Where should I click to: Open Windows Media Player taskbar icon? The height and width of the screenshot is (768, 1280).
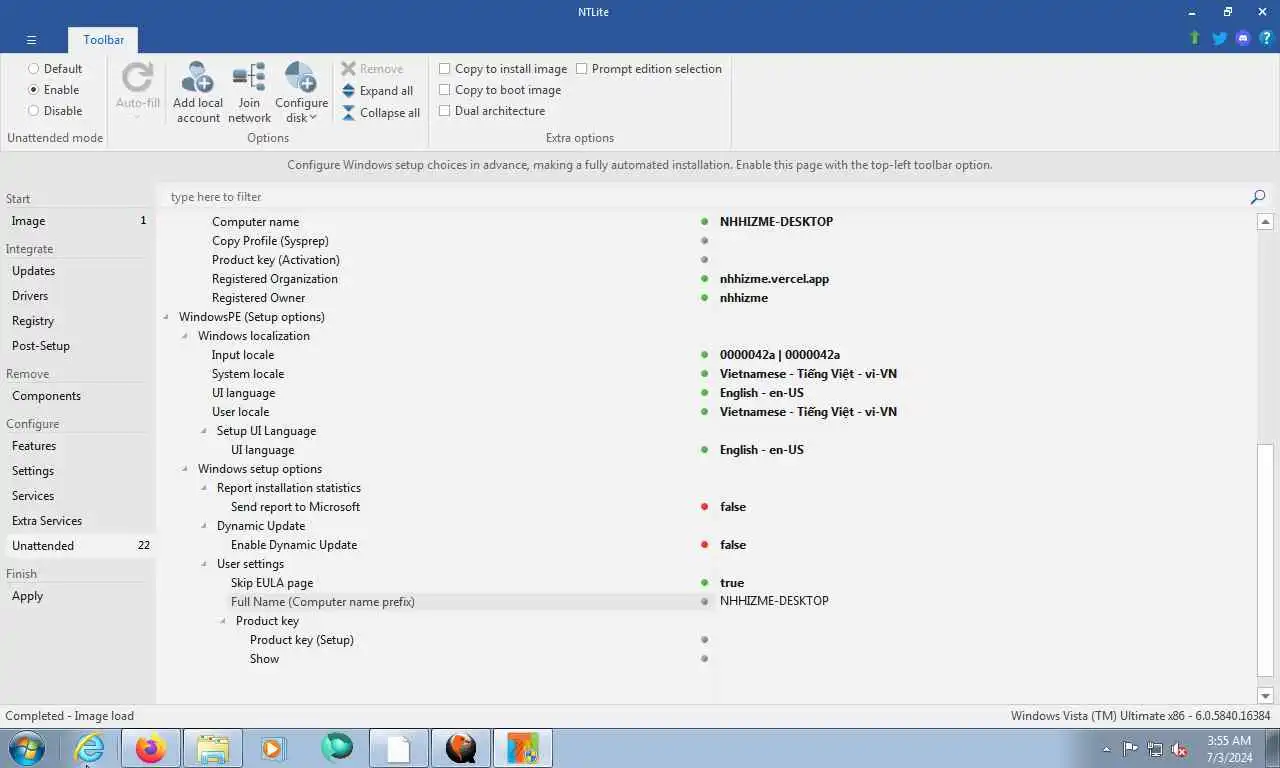click(273, 748)
